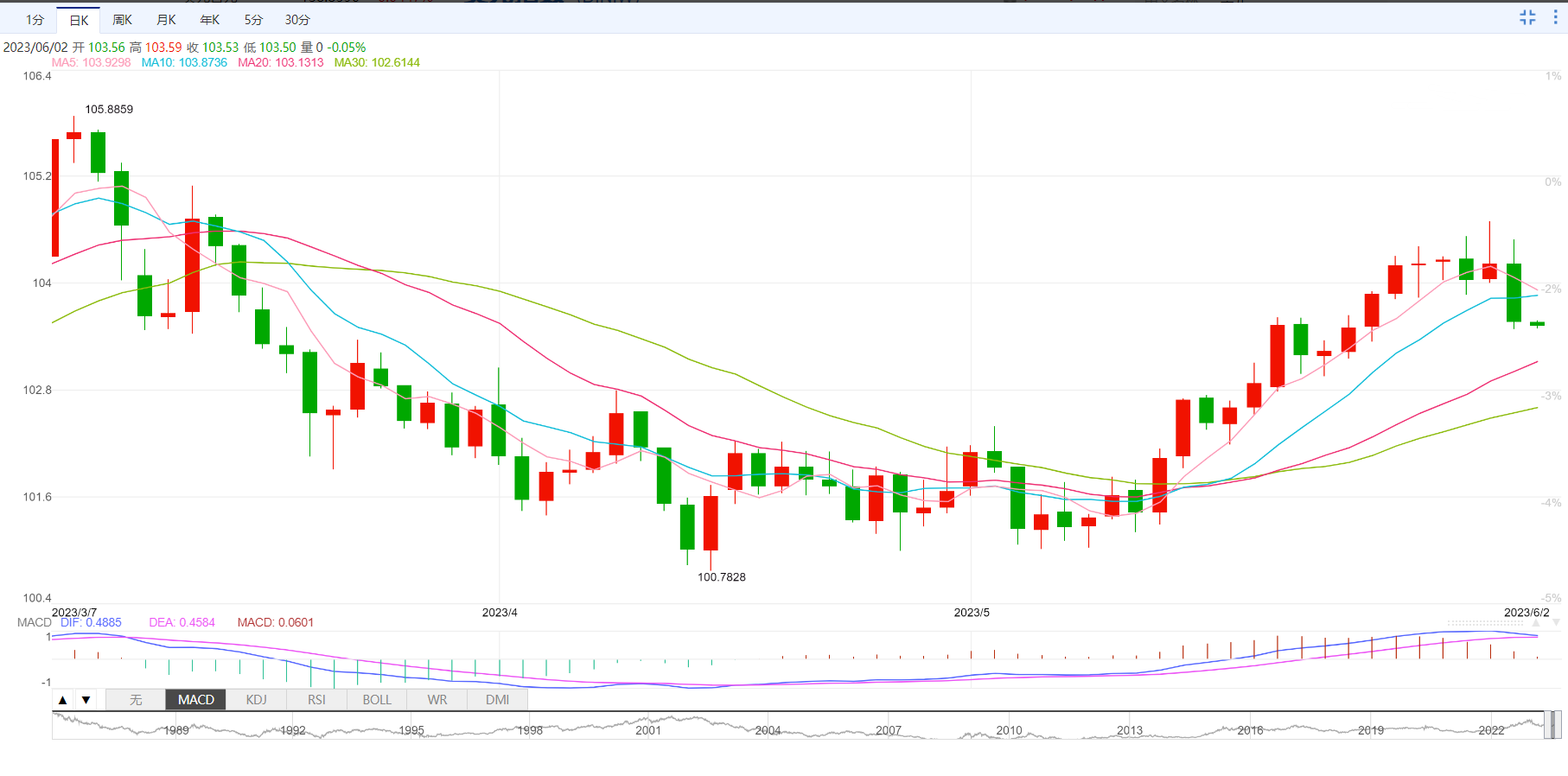Image resolution: width=1568 pixels, height=776 pixels.
Task: Click the 2010 area in the overview timeline
Action: pos(1009,730)
